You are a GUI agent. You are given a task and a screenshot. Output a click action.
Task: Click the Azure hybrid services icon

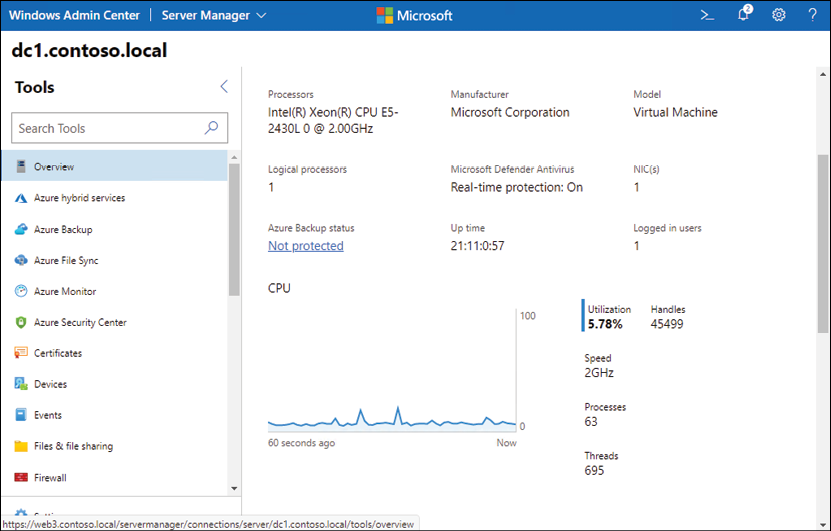pos(21,198)
